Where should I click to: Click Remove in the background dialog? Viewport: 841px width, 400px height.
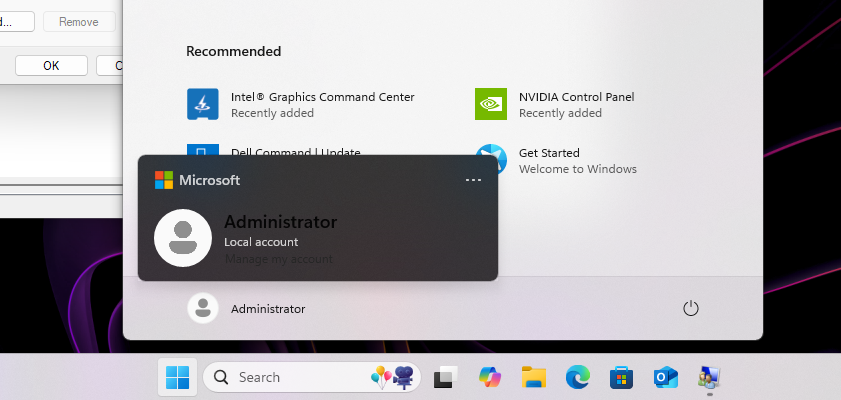tap(79, 22)
